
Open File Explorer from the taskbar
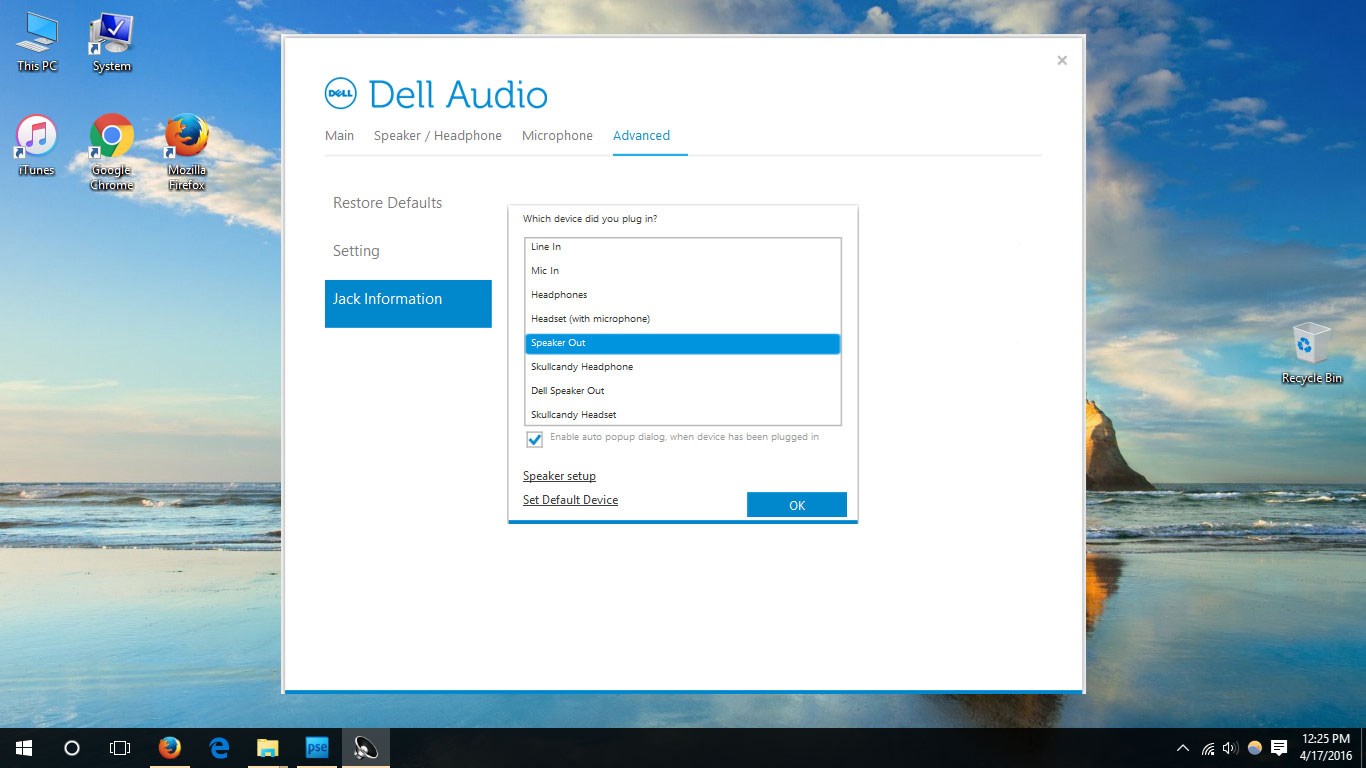point(267,747)
